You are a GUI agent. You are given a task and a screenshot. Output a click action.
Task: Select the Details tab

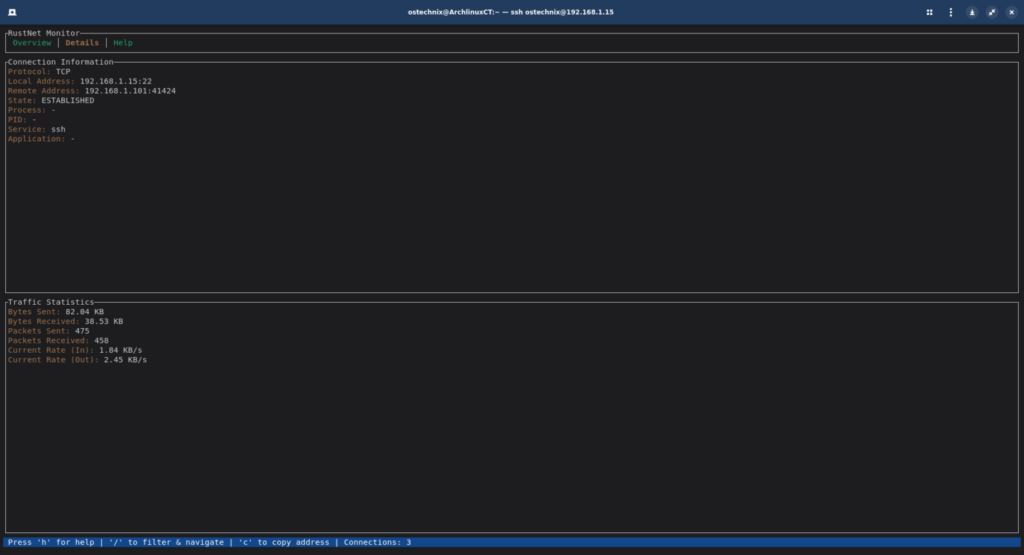click(82, 43)
